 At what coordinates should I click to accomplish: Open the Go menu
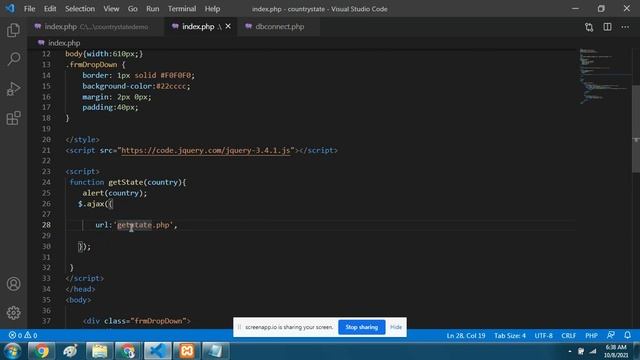(x=133, y=9)
